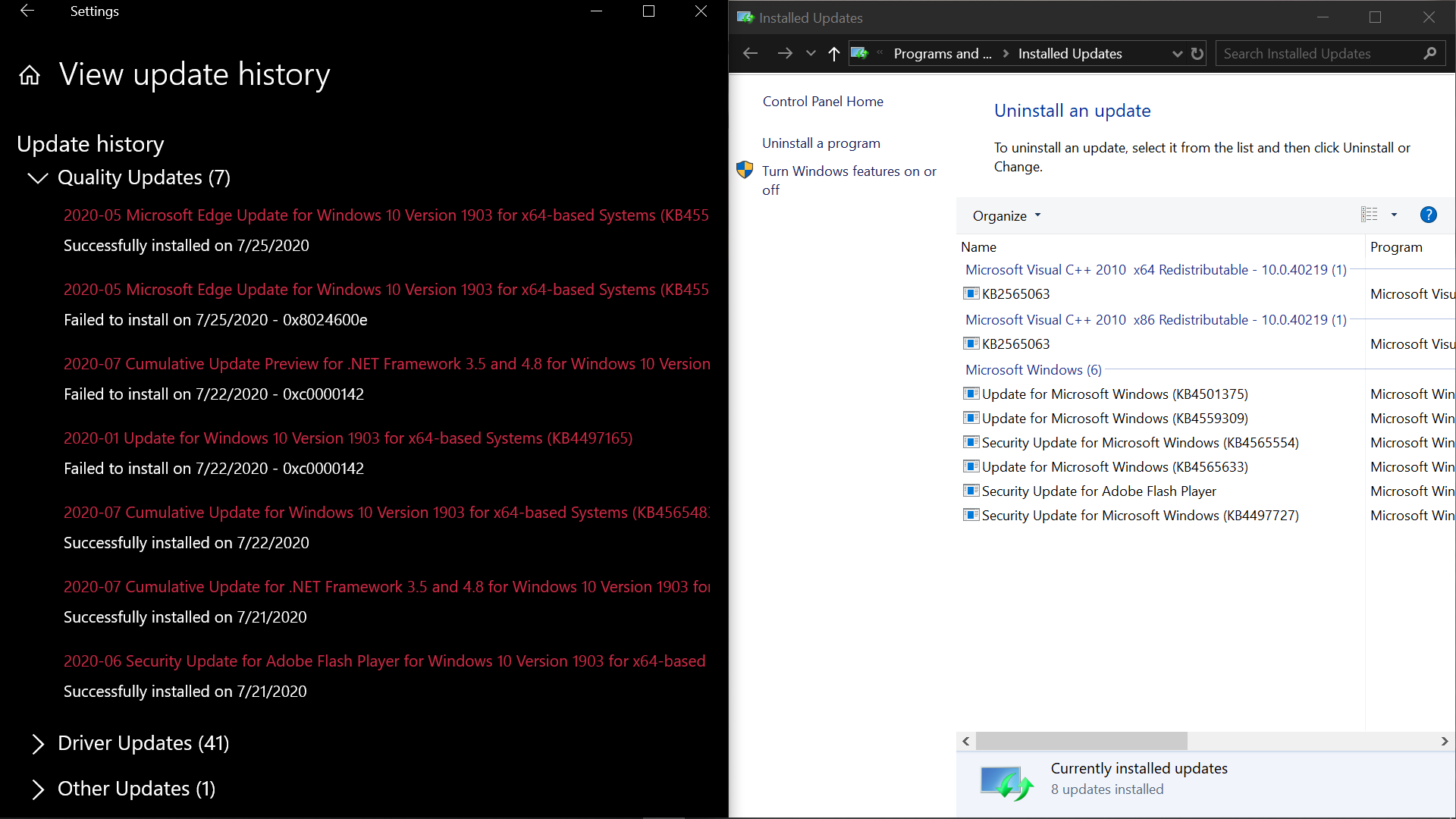Collapse Visual C++ 2010 x64 Redistributable group

click(x=1156, y=270)
